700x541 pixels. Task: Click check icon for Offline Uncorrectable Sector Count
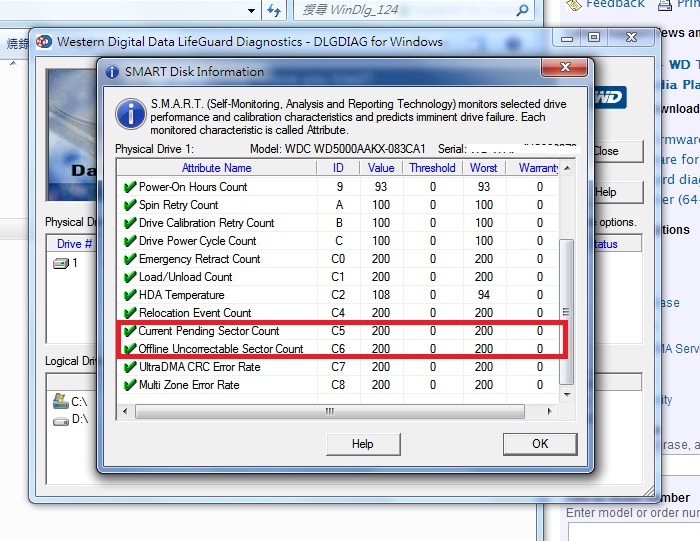tap(129, 349)
